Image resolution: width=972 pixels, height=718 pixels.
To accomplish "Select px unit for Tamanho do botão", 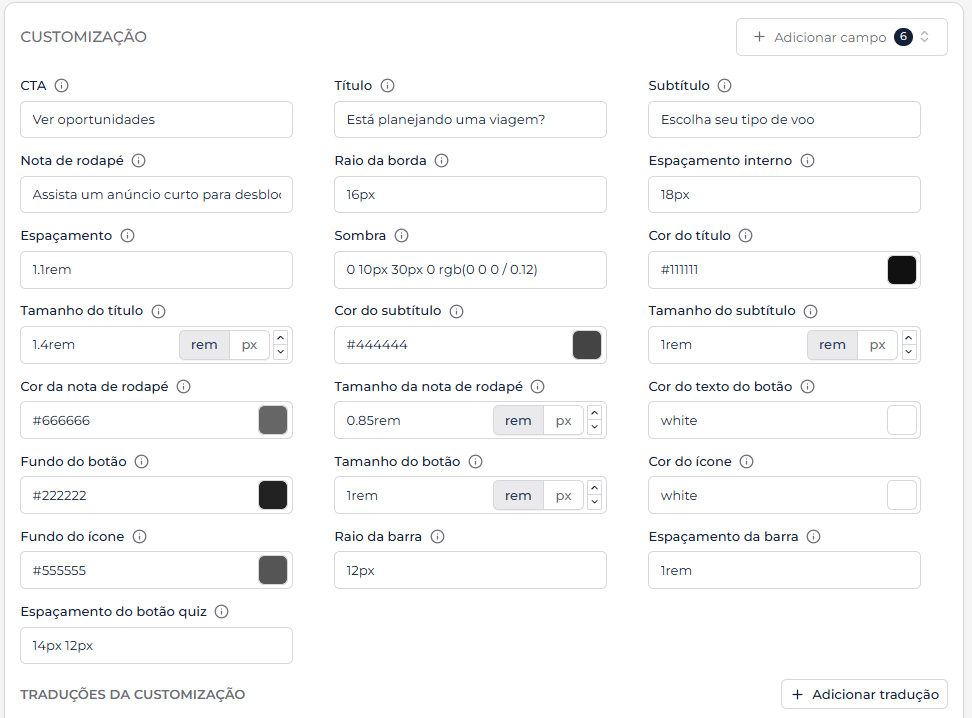I will 563,495.
